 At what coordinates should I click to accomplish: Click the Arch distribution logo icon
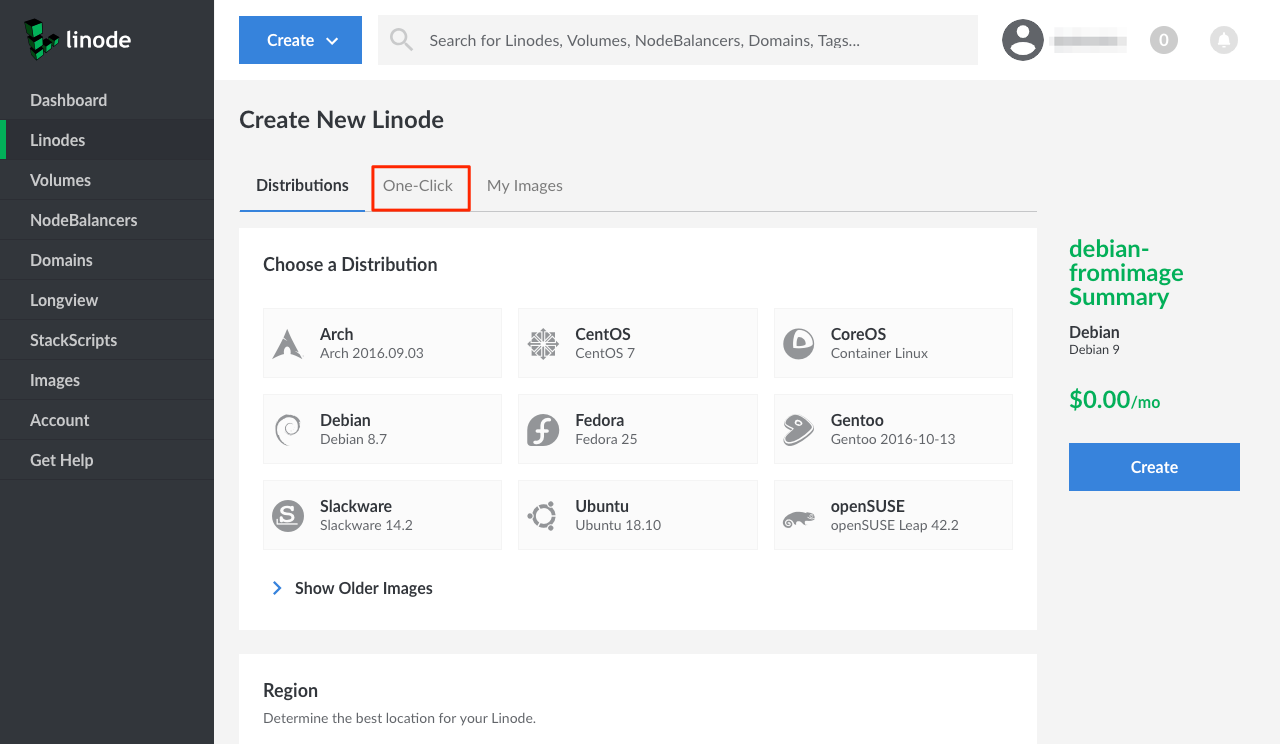288,344
